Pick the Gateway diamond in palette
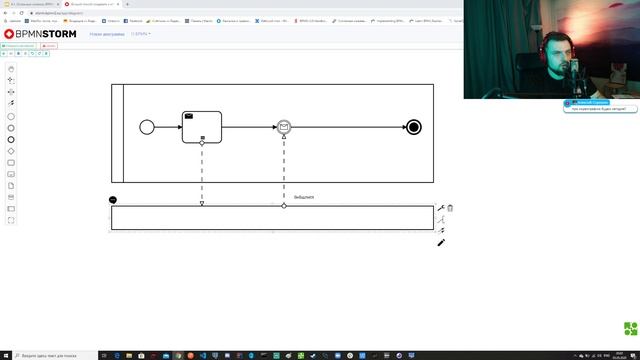 tap(11, 151)
